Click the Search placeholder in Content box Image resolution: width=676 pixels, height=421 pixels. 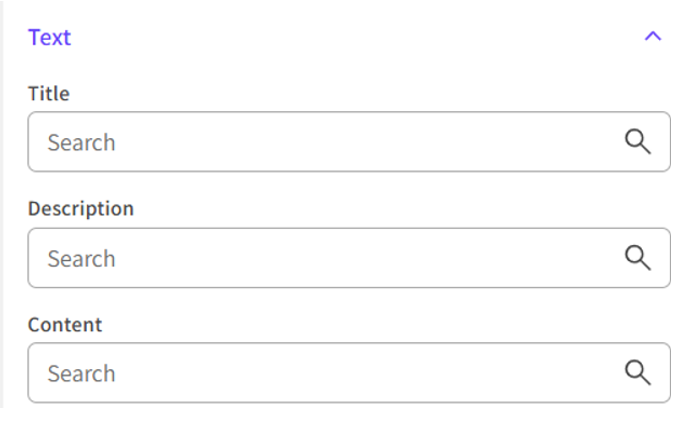coord(81,373)
